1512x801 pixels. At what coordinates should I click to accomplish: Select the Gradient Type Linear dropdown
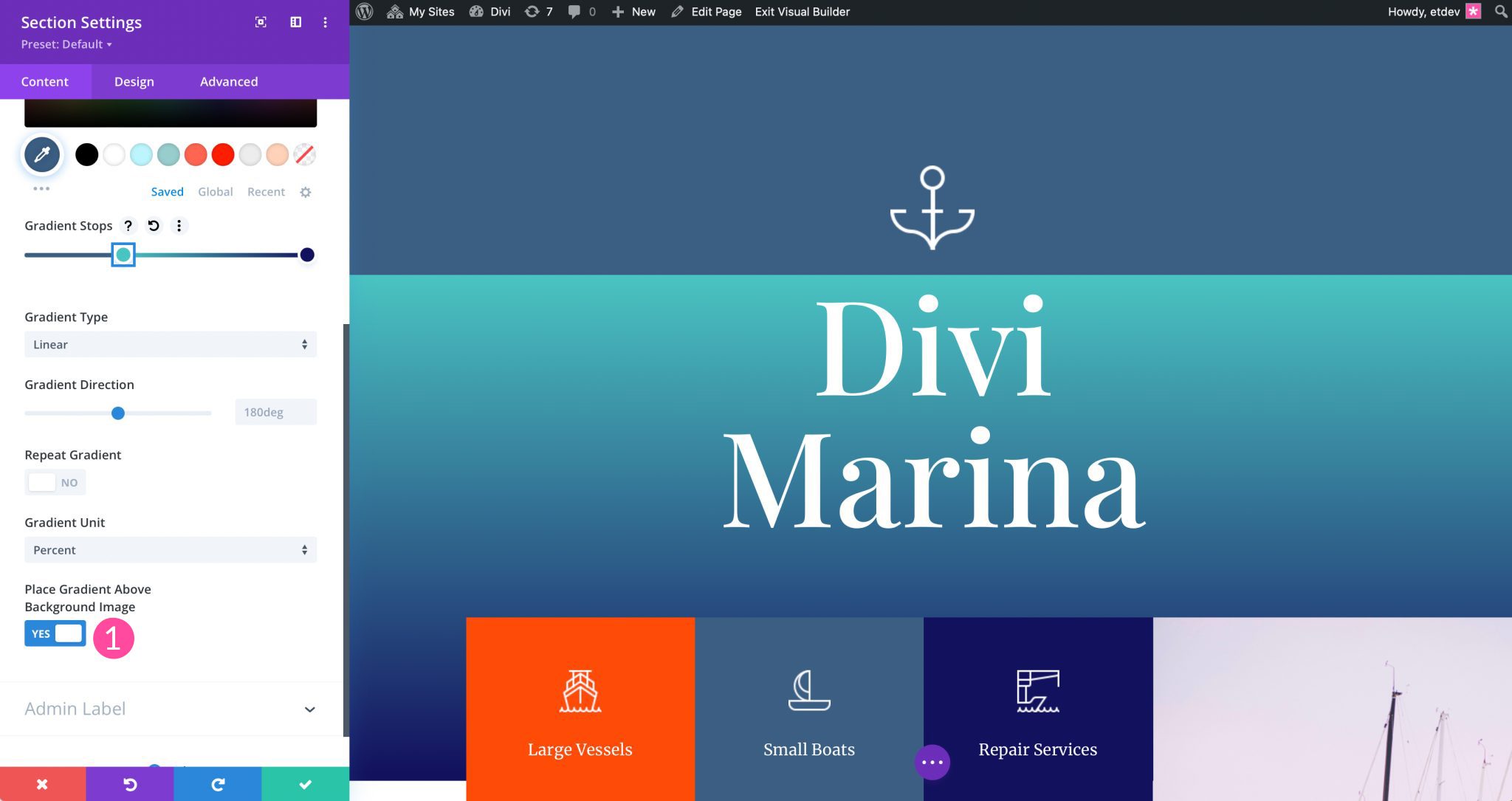point(170,344)
